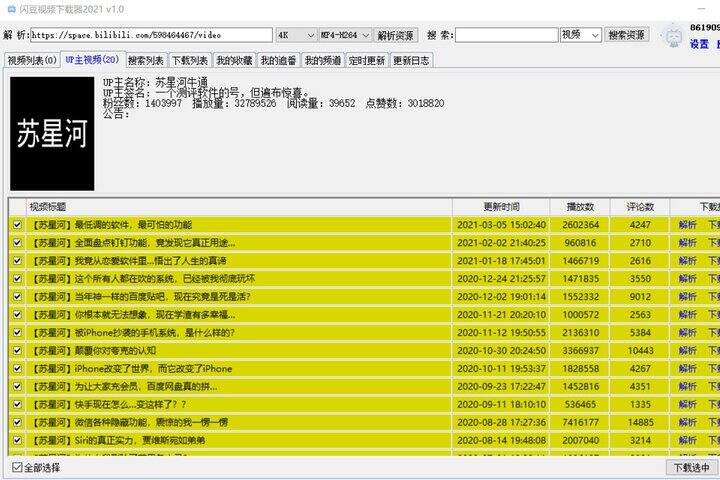Click 解析 link for the 2021-03-05 video

(x=687, y=225)
